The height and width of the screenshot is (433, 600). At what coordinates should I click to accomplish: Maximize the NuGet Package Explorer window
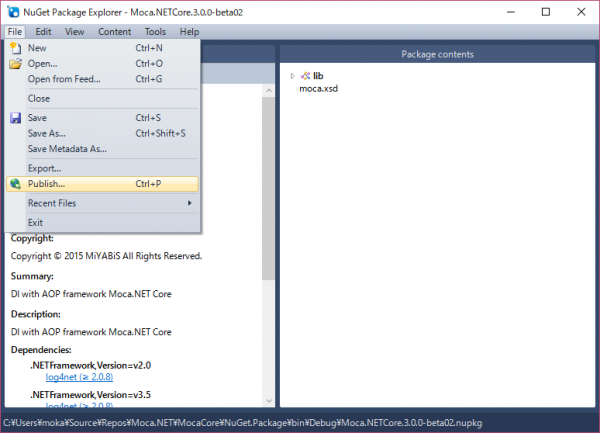pos(546,12)
